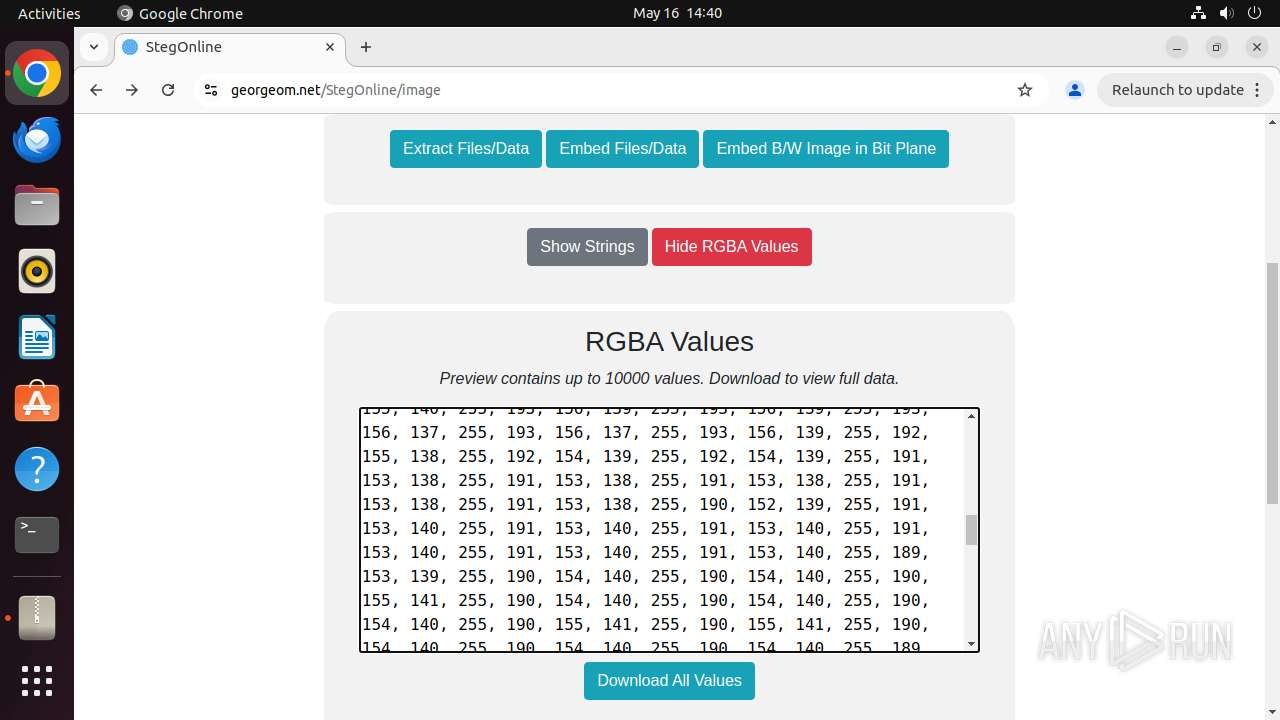Click the RGBA values scrollbar thumb
Screen dimensions: 1280x720
(971, 530)
